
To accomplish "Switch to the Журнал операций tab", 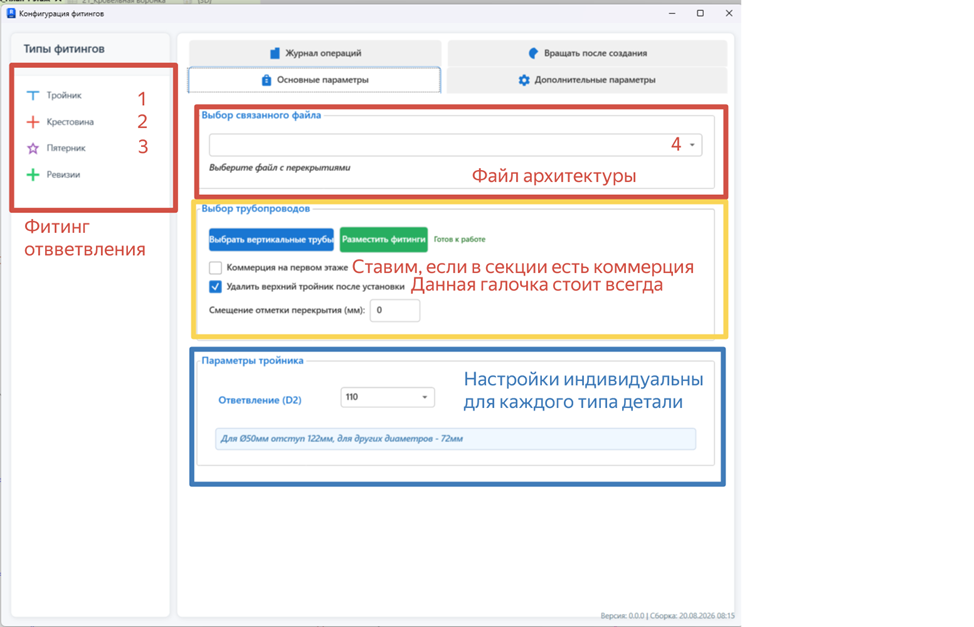I will pos(315,53).
